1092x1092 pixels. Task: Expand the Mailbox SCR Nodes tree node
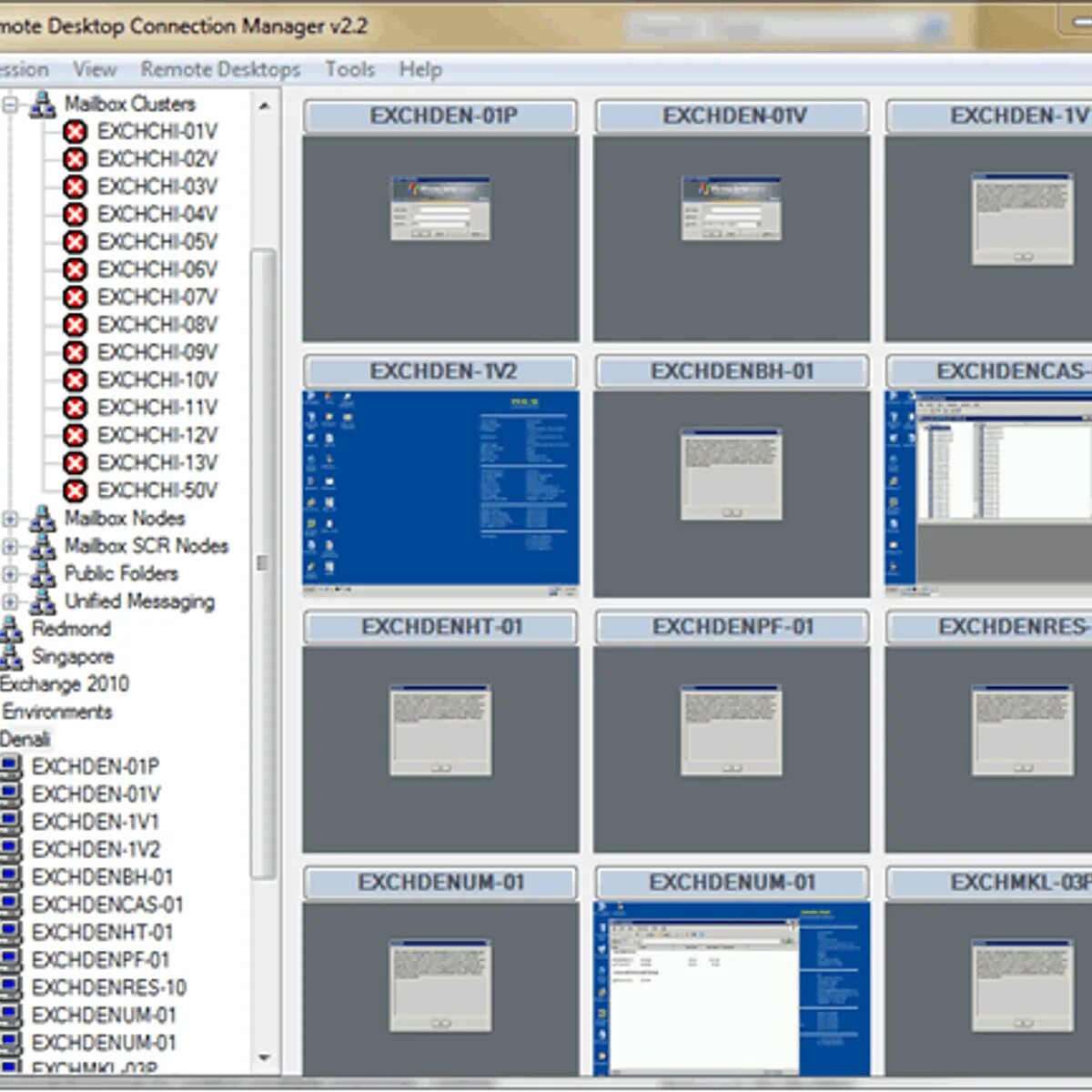pos(10,547)
